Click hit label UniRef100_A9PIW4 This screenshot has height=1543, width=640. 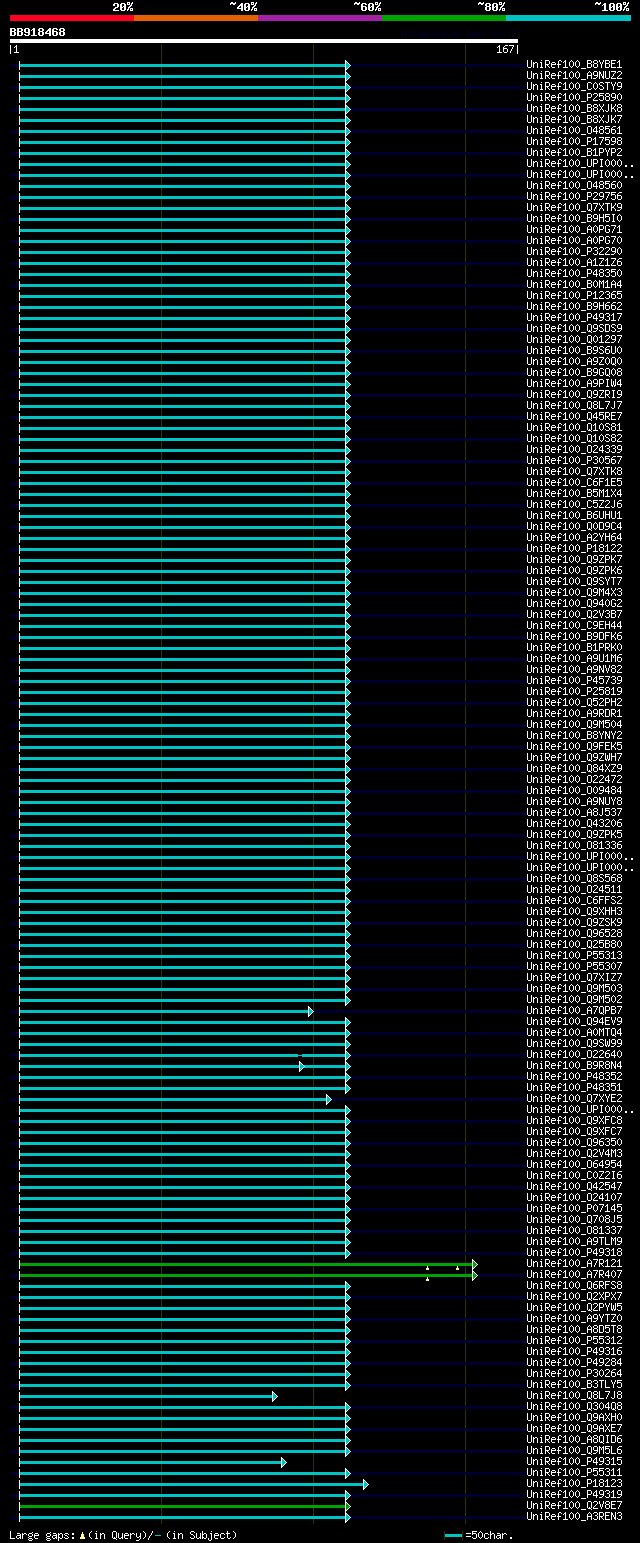pos(574,384)
